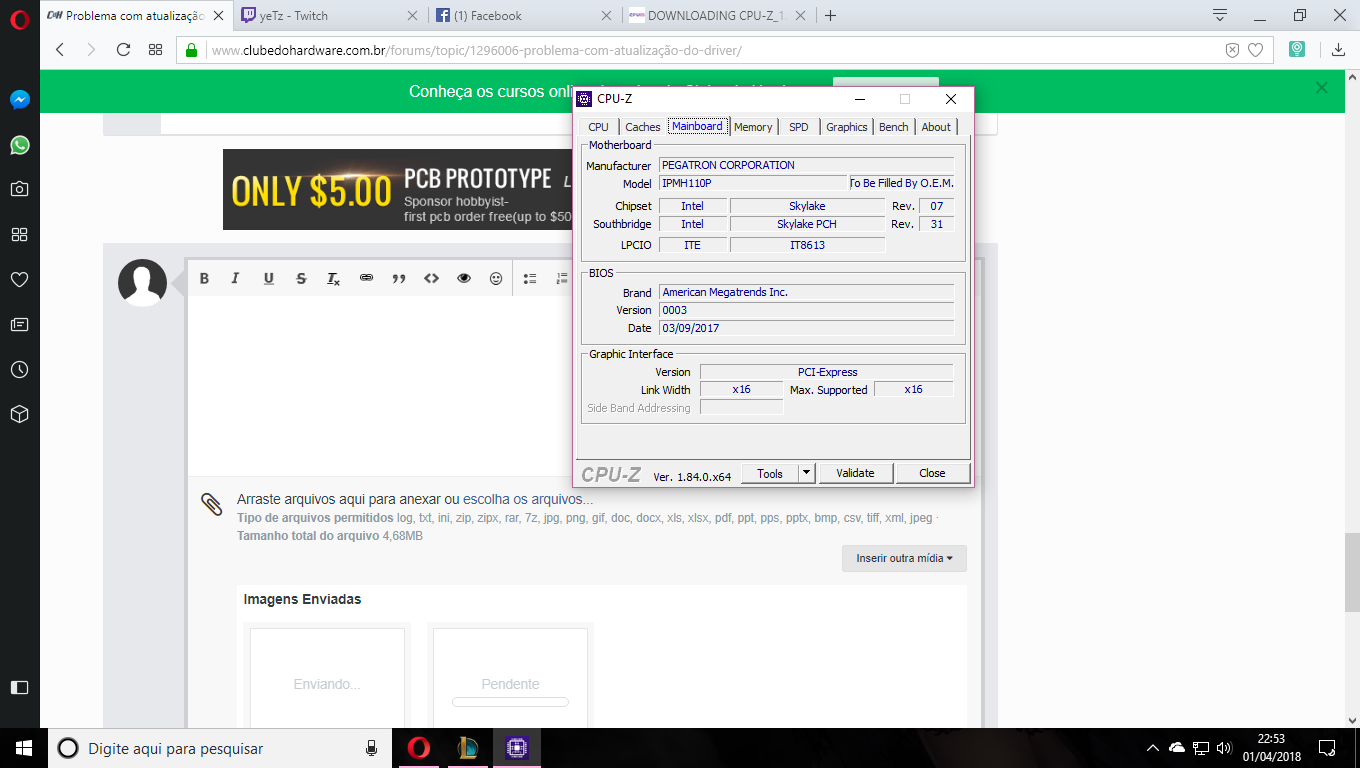This screenshot has height=768, width=1360.
Task: Click the green lightbulb extension icon
Action: [1297, 49]
